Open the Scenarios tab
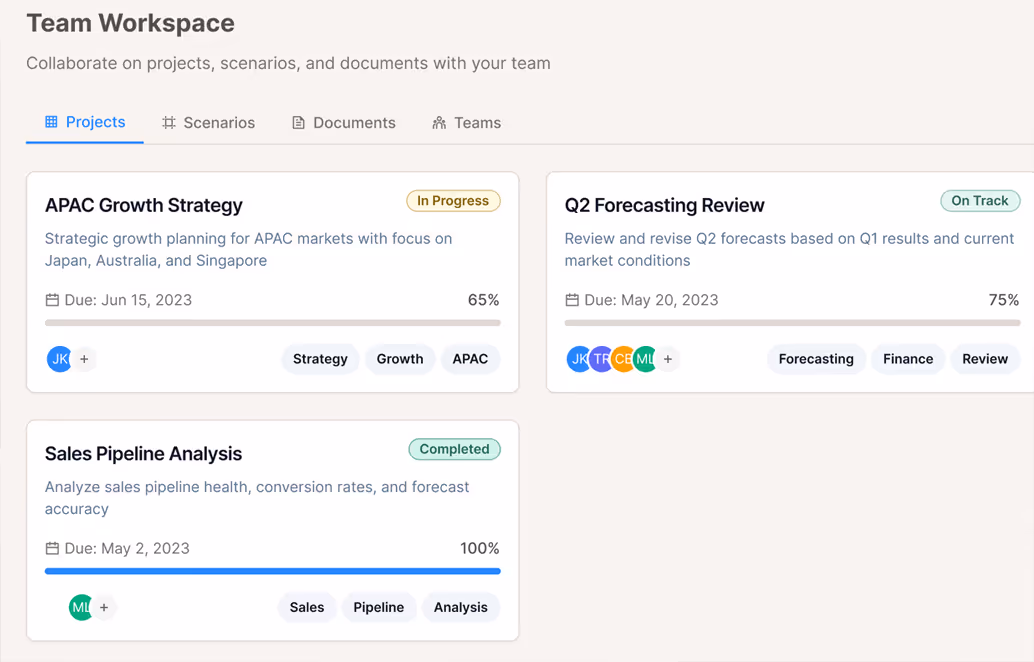The image size is (1034, 662). (x=208, y=123)
